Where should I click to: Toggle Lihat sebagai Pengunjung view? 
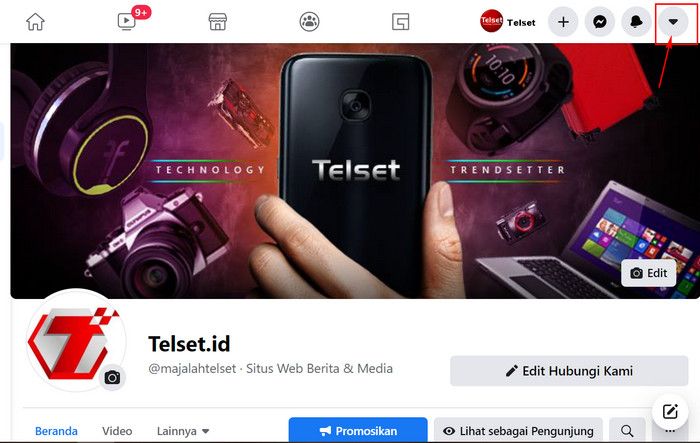(x=518, y=430)
